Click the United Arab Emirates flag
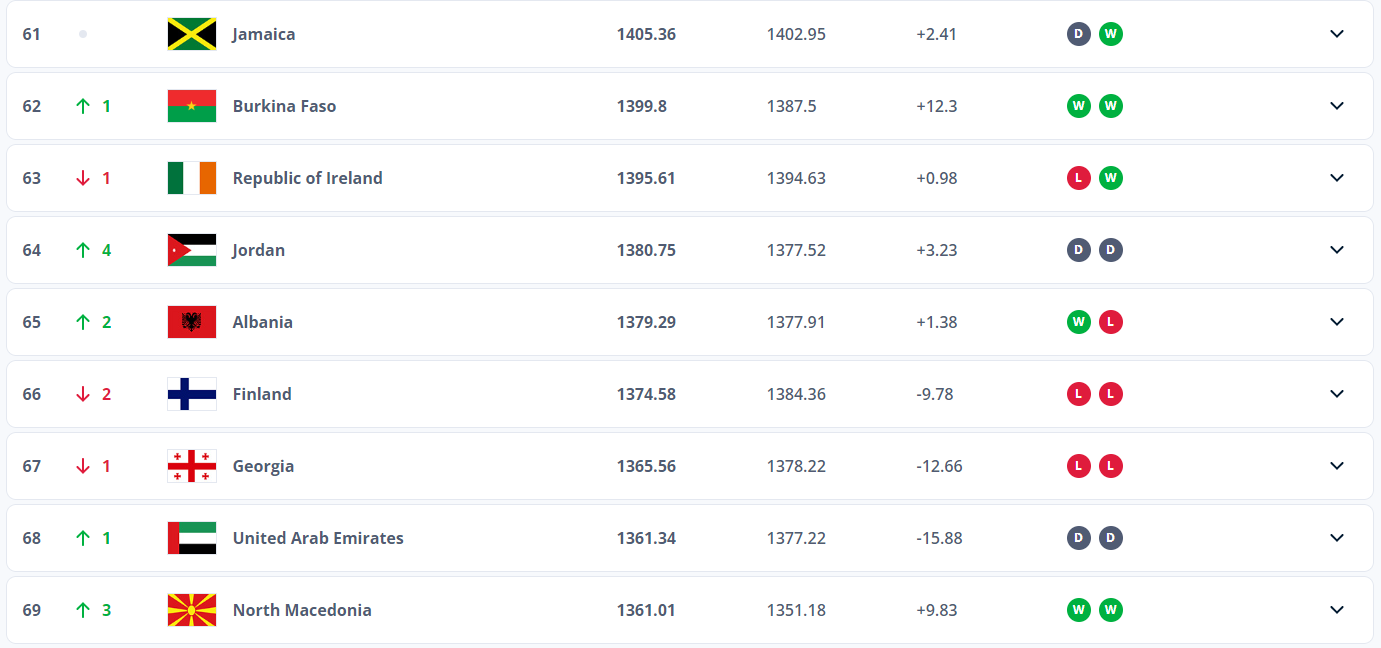This screenshot has width=1381, height=648. coord(191,538)
